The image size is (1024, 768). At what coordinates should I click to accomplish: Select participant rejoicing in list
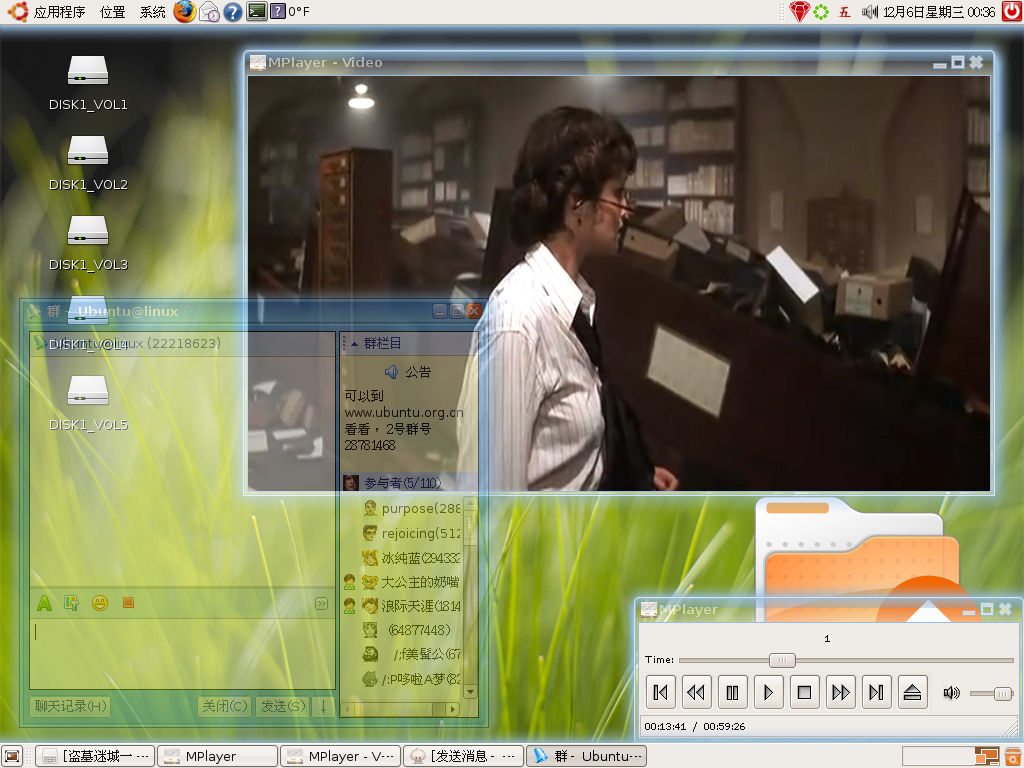click(x=411, y=533)
